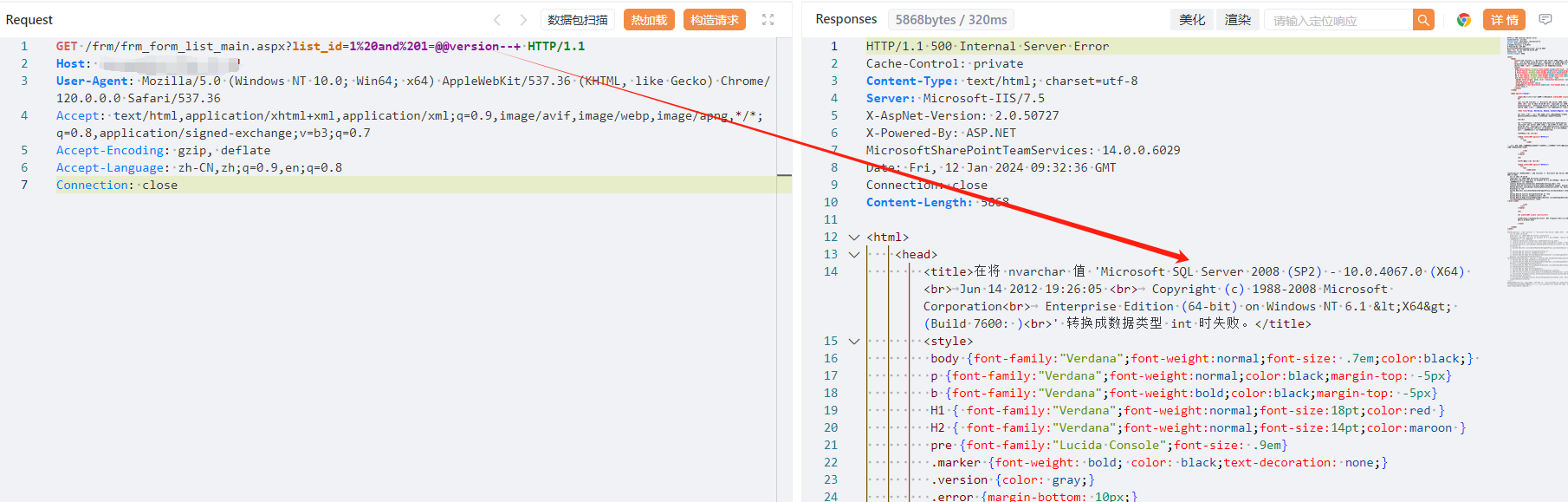Open the comment bubble icon in Responses

coord(1545,20)
